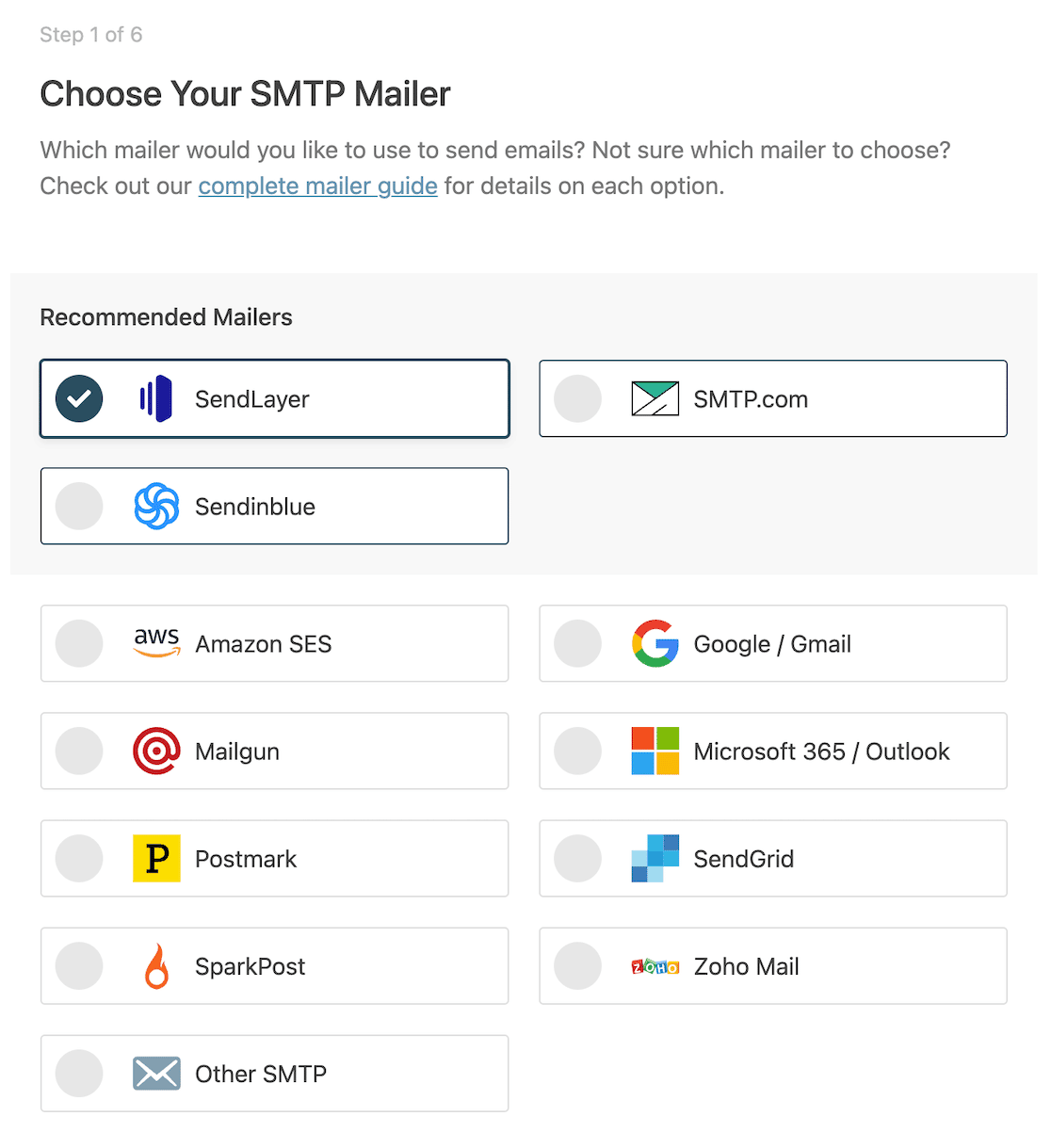This screenshot has width=1051, height=1148.
Task: Click the Zoho logo icon
Action: pyautogui.click(x=655, y=966)
